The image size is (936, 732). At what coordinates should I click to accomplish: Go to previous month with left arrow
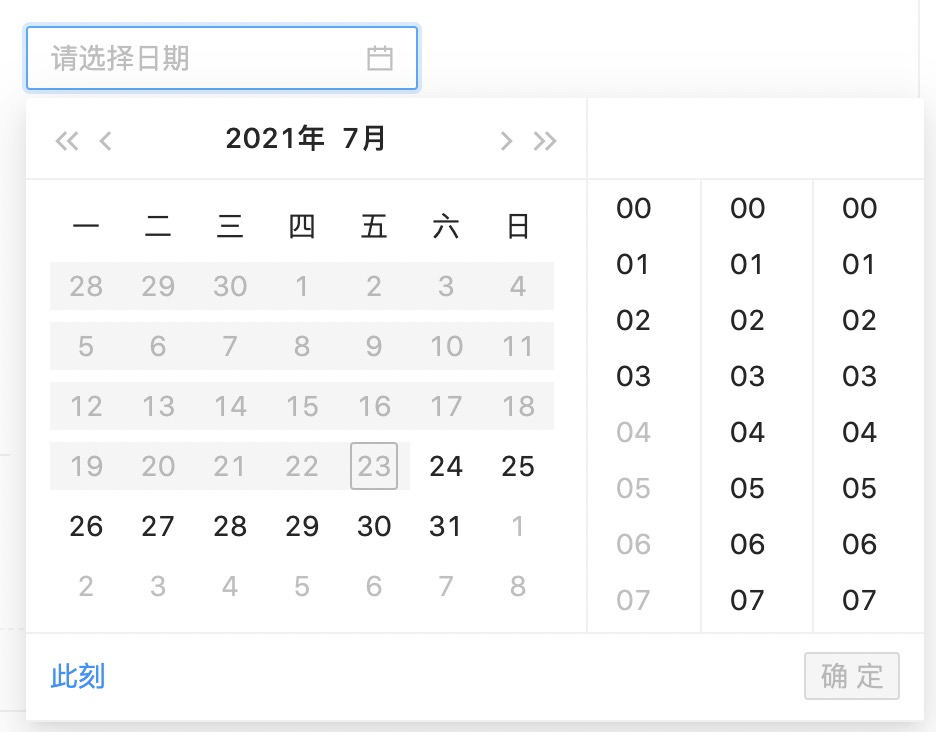pos(106,140)
